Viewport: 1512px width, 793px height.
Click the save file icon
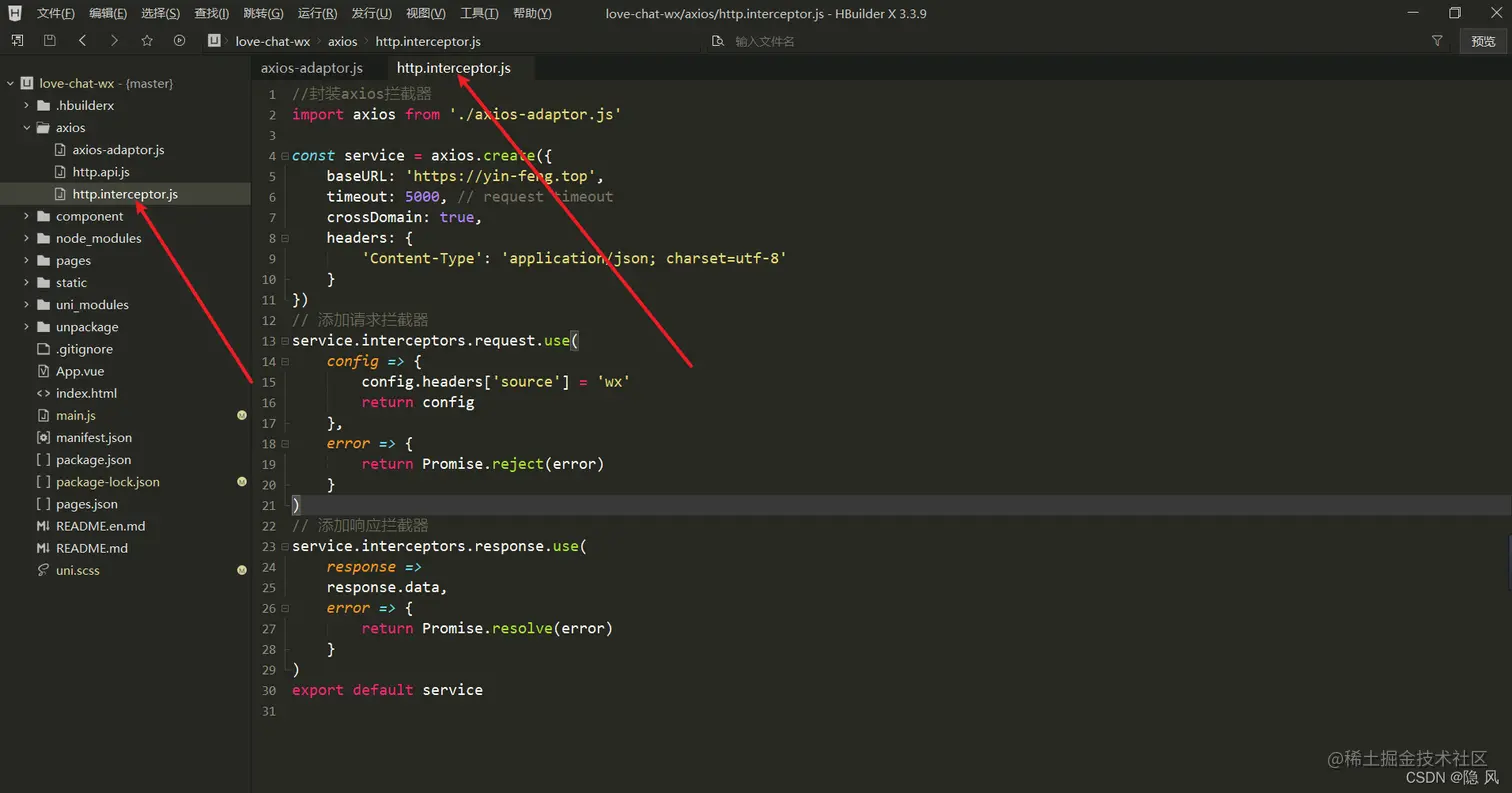49,41
